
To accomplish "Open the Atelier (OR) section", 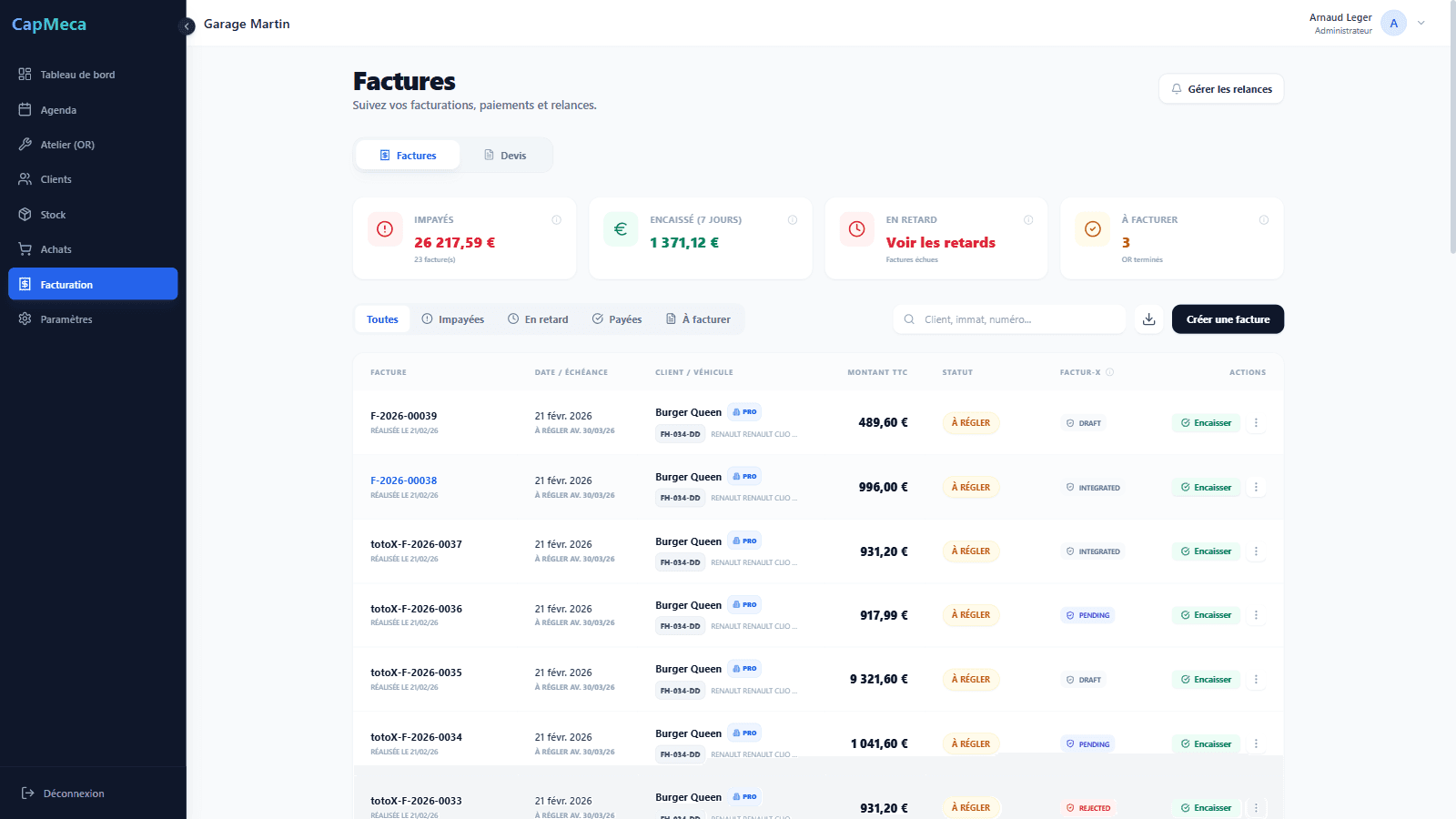I will click(x=67, y=144).
